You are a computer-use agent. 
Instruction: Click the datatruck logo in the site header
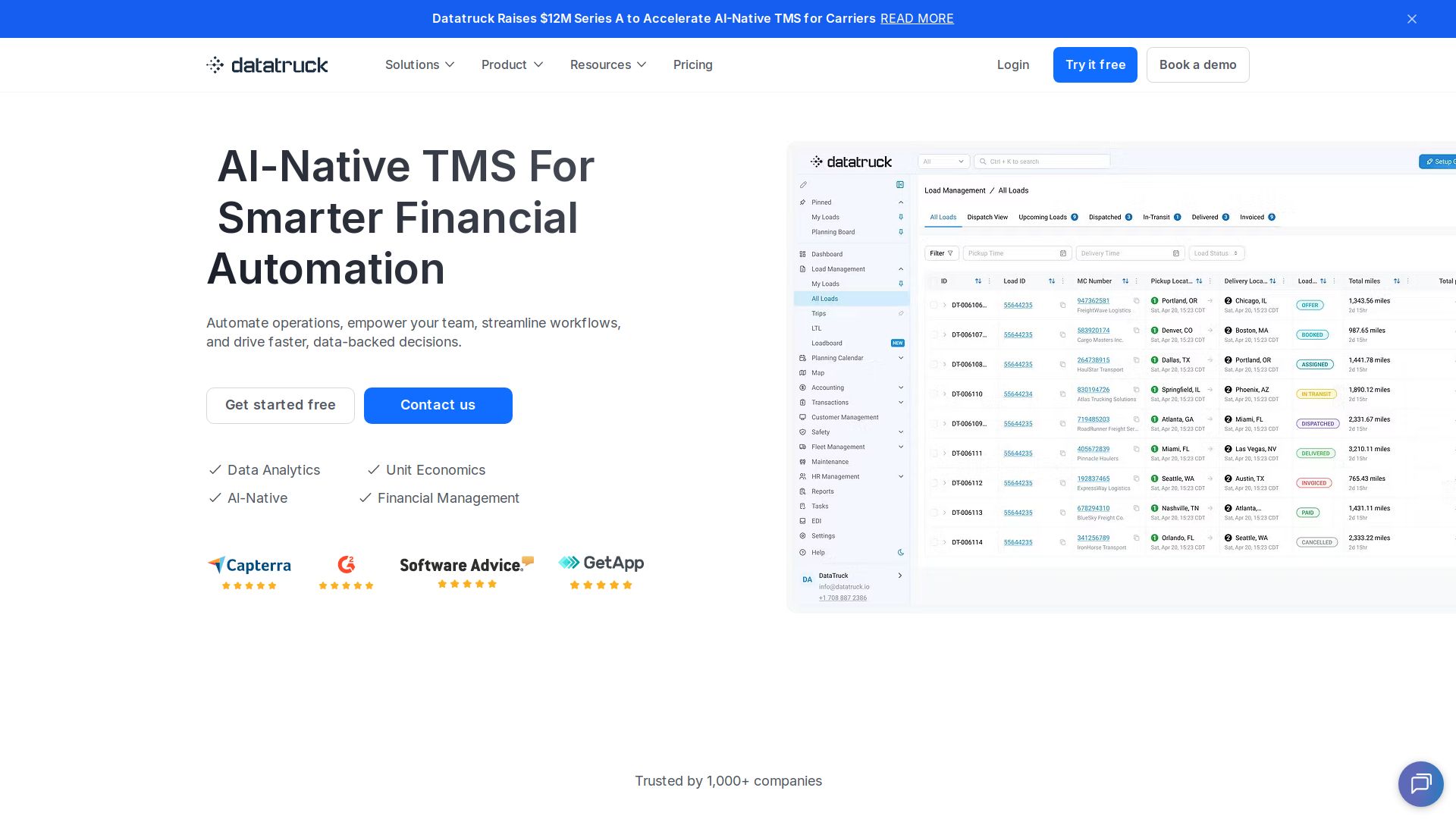click(x=267, y=64)
